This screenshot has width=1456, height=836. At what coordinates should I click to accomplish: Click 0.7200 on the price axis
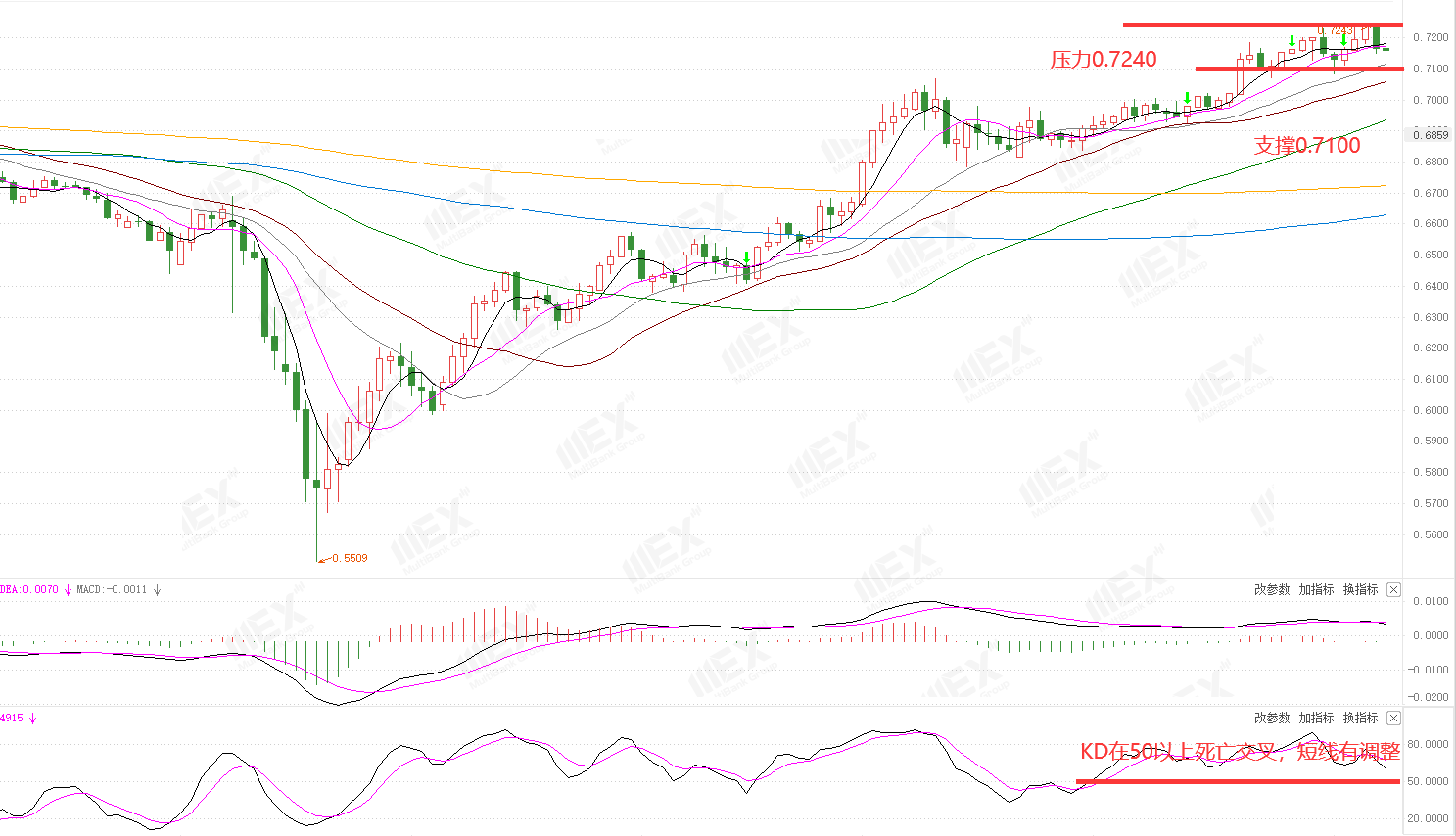pos(1432,37)
